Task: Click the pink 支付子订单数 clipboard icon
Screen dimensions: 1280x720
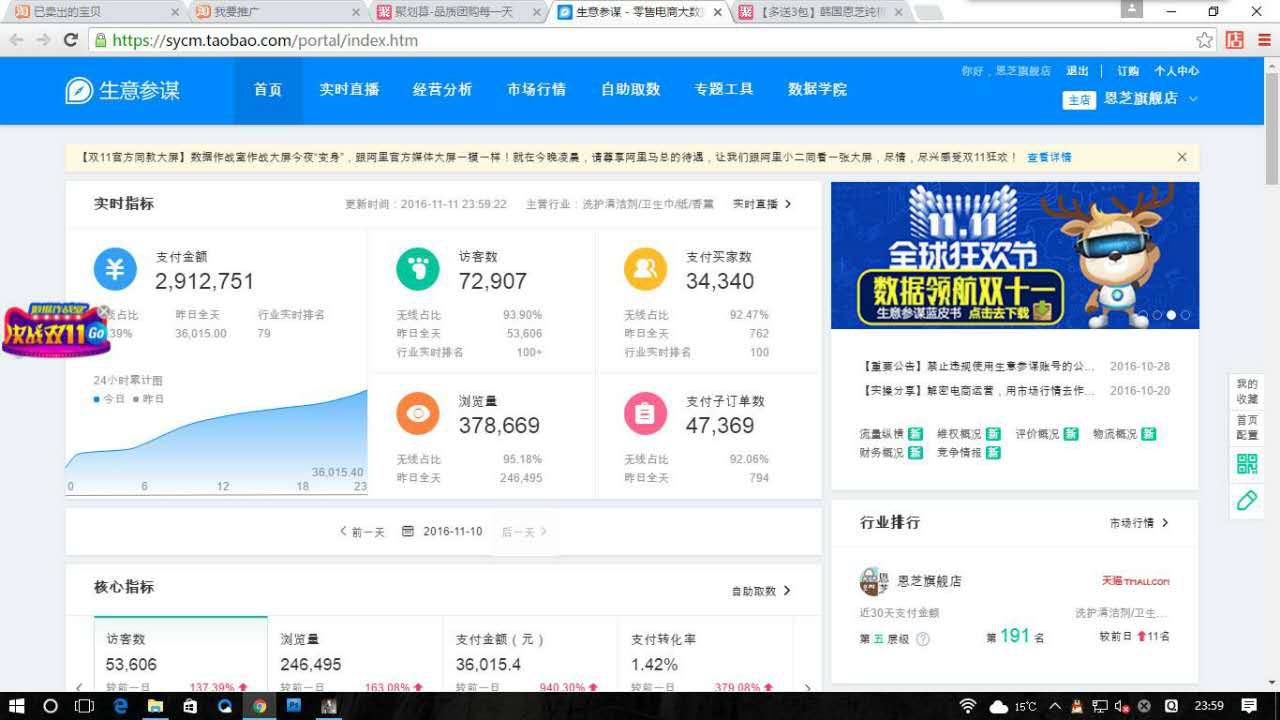Action: [x=645, y=413]
